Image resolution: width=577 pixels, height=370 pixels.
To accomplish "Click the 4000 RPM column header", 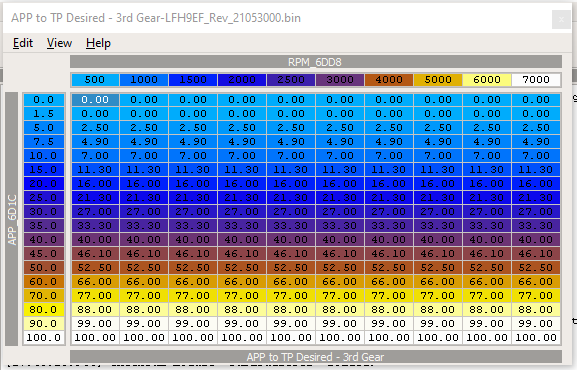I will pos(389,80).
